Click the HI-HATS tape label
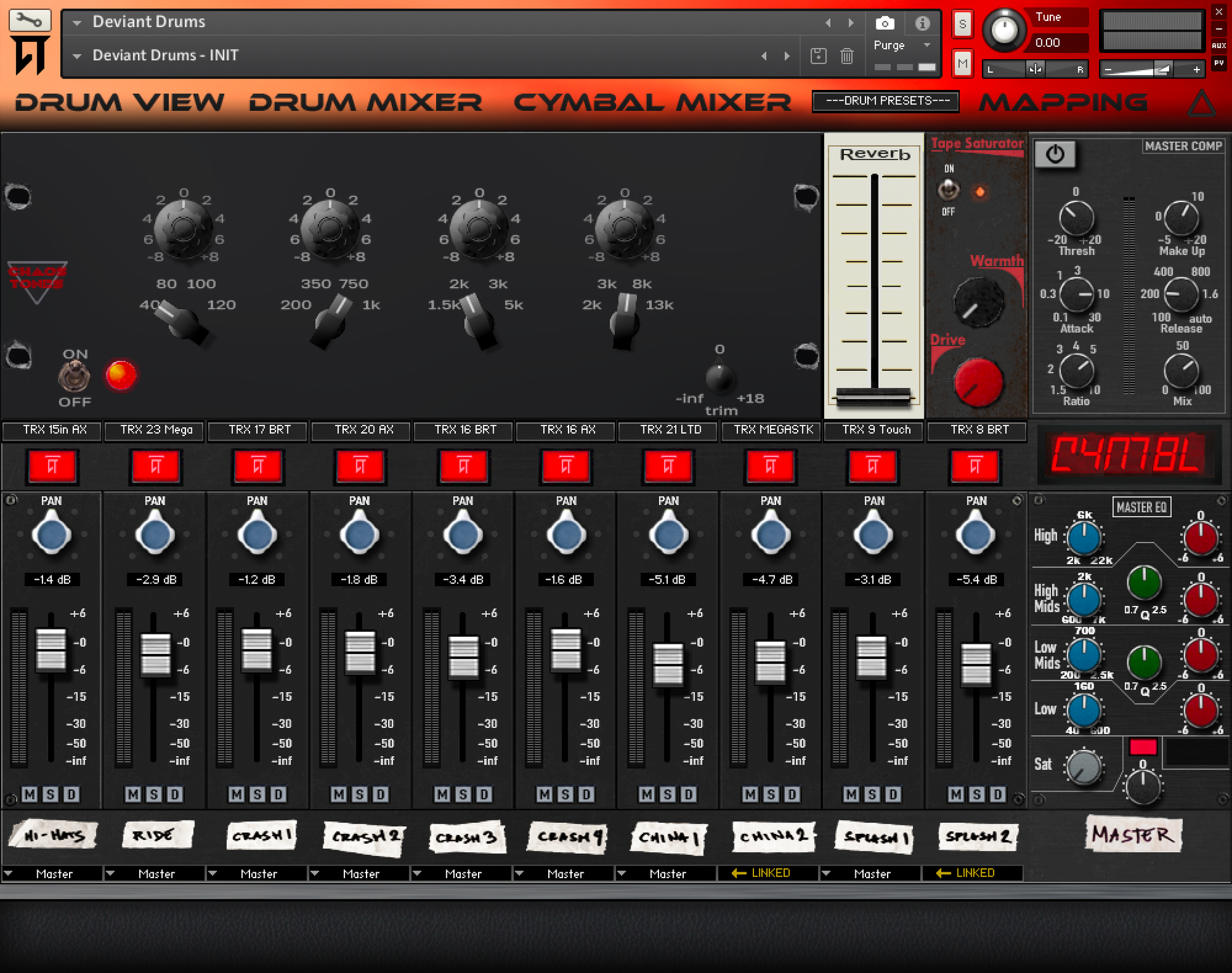 click(54, 836)
